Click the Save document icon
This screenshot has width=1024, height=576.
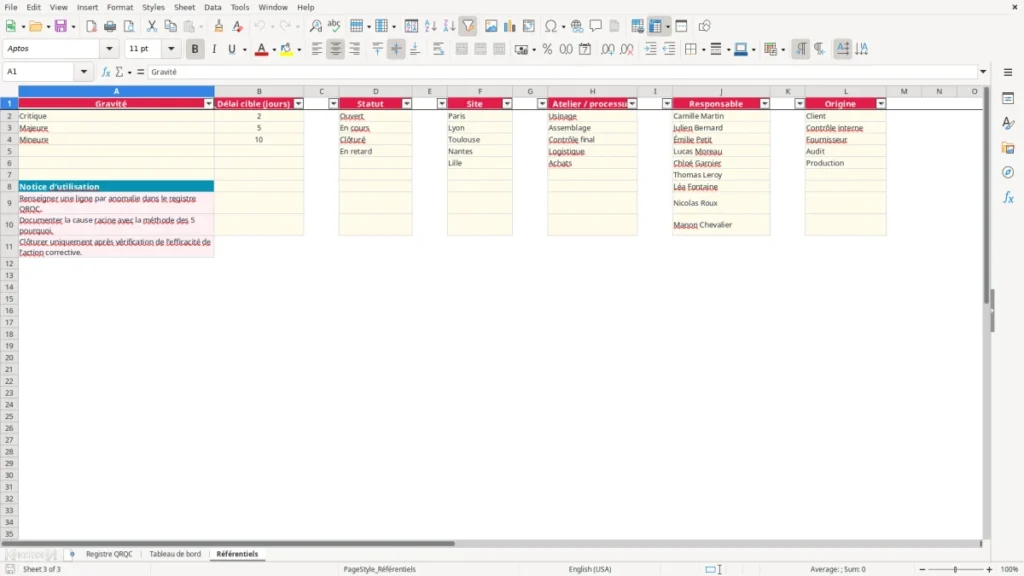coord(61,26)
